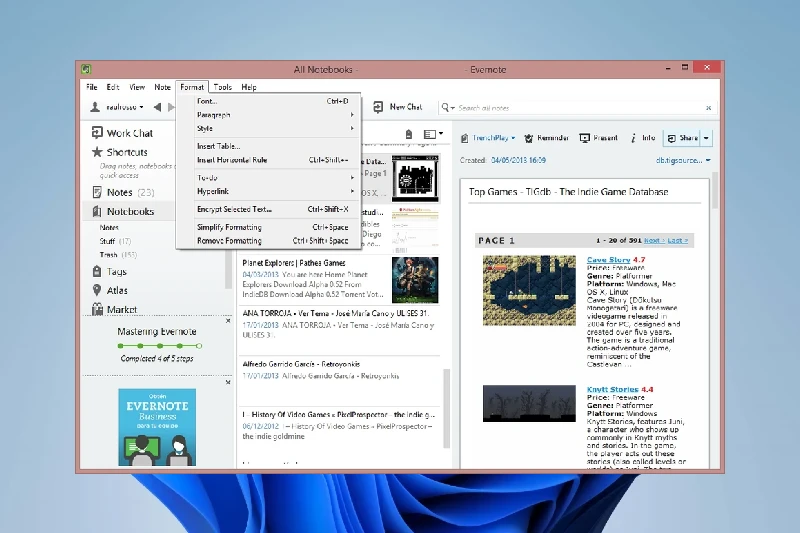This screenshot has height=533, width=800.
Task: Open the Atlas map view
Action: (x=117, y=290)
